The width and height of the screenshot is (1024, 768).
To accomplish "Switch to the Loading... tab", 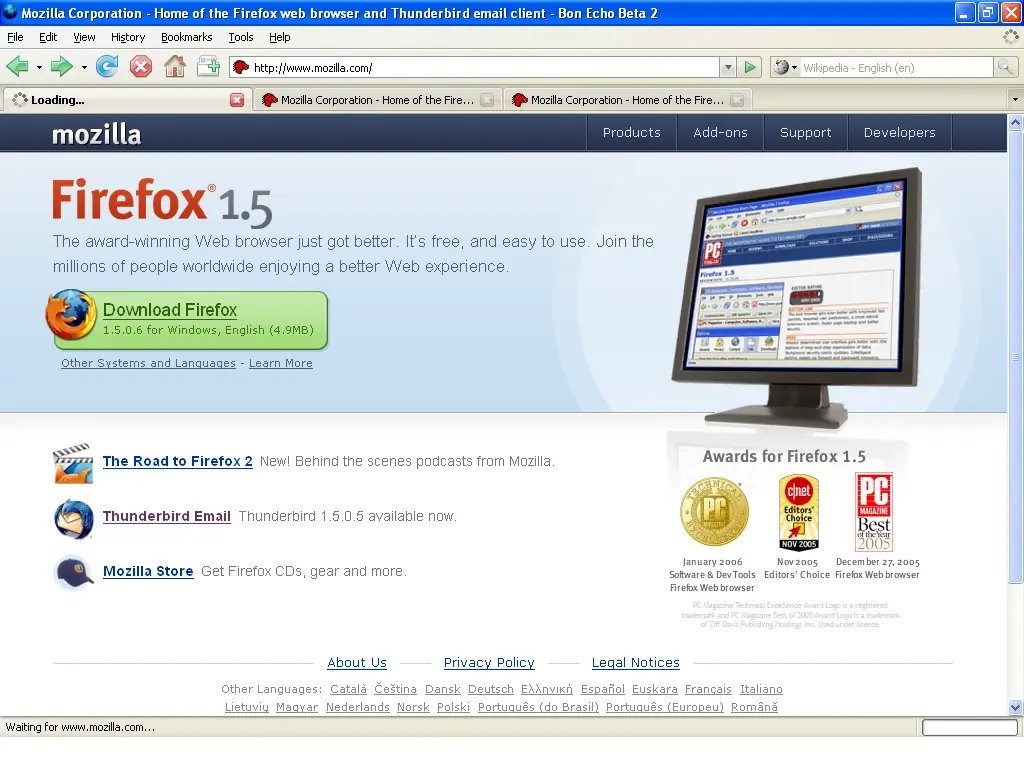I will click(x=127, y=100).
